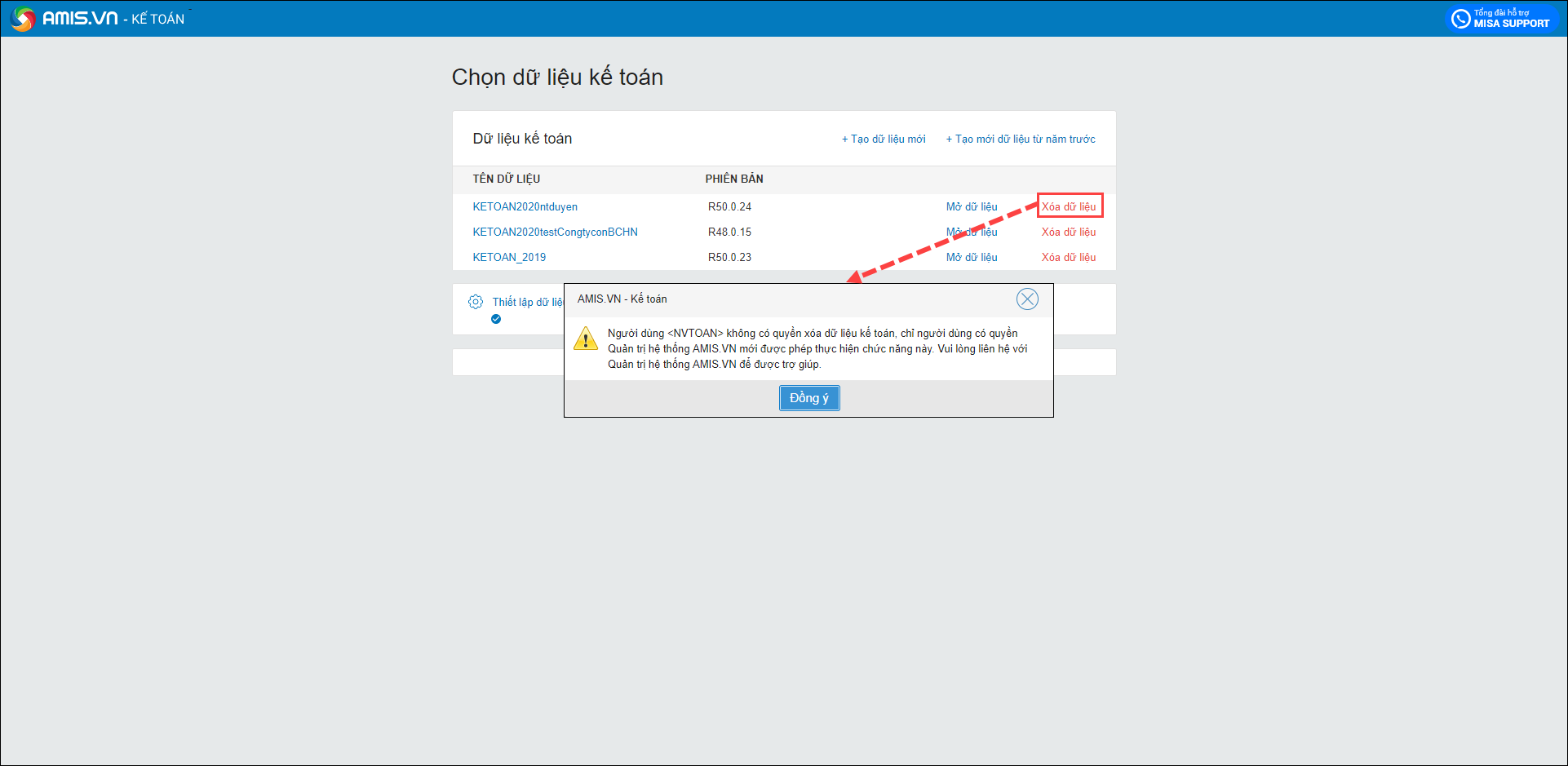Click Xóa dữ liệu for KETOAN2020testCongtyconBCHN

point(1069,232)
